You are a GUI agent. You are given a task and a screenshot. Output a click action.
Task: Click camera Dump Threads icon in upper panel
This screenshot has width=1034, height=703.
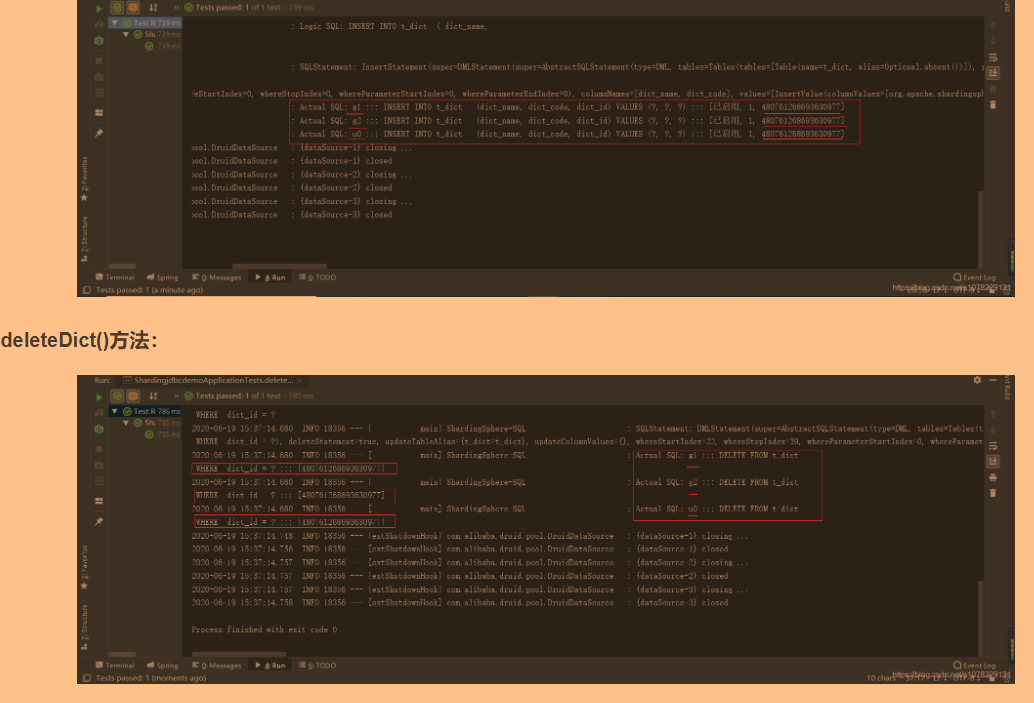click(x=99, y=77)
